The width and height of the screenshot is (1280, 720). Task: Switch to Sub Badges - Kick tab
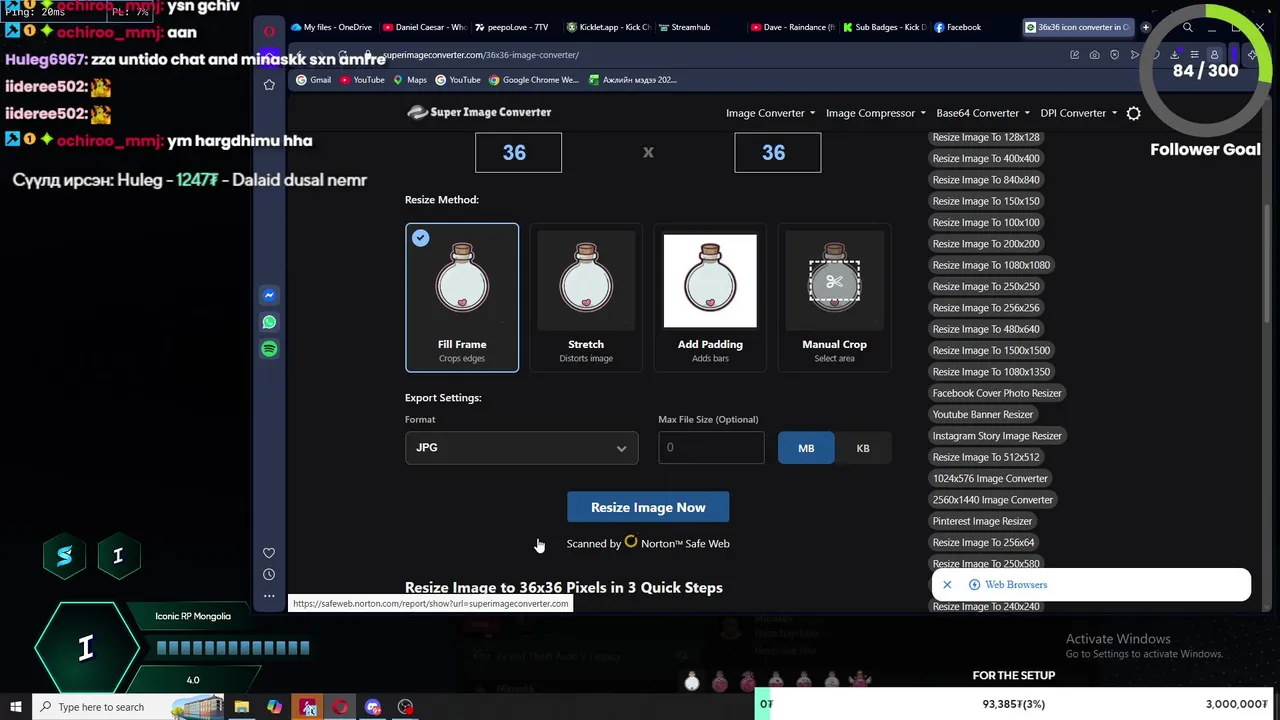tap(884, 27)
